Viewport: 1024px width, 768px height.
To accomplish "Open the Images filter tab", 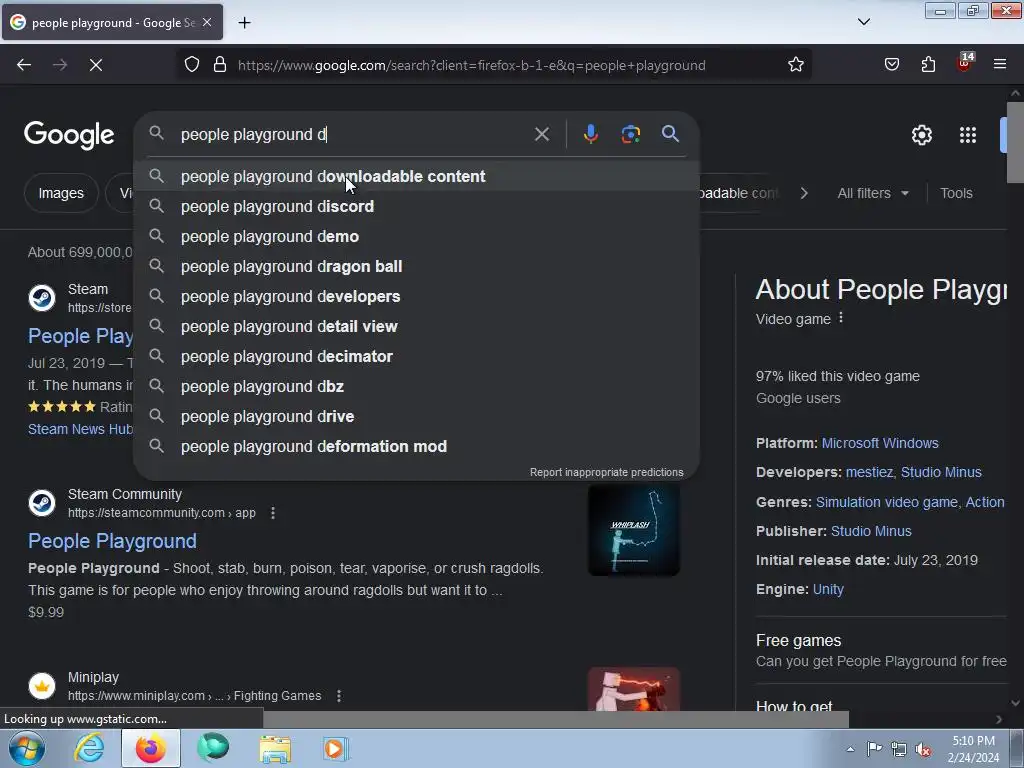I will pyautogui.click(x=61, y=193).
